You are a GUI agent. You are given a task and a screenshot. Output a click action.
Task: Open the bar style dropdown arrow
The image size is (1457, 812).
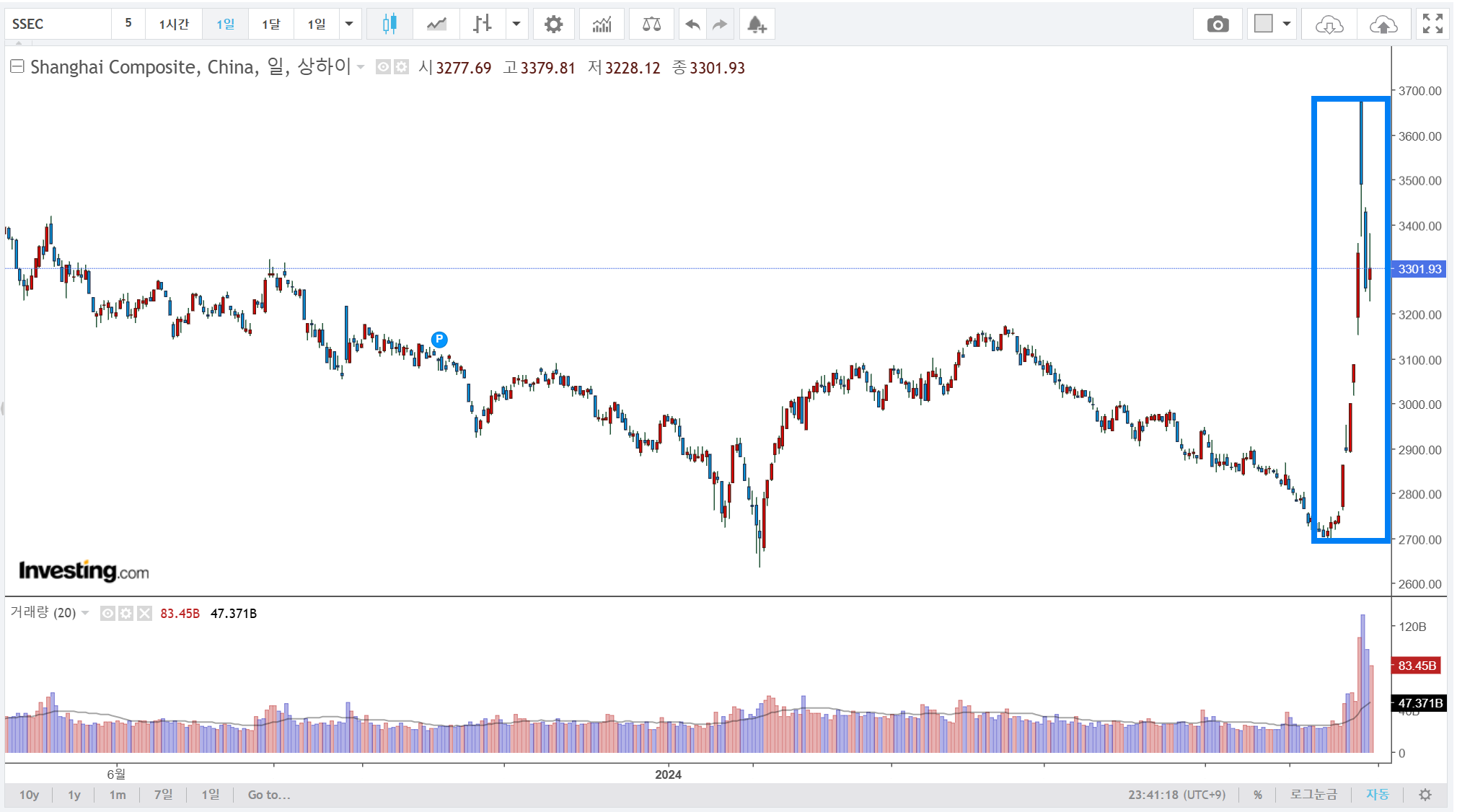tap(516, 24)
